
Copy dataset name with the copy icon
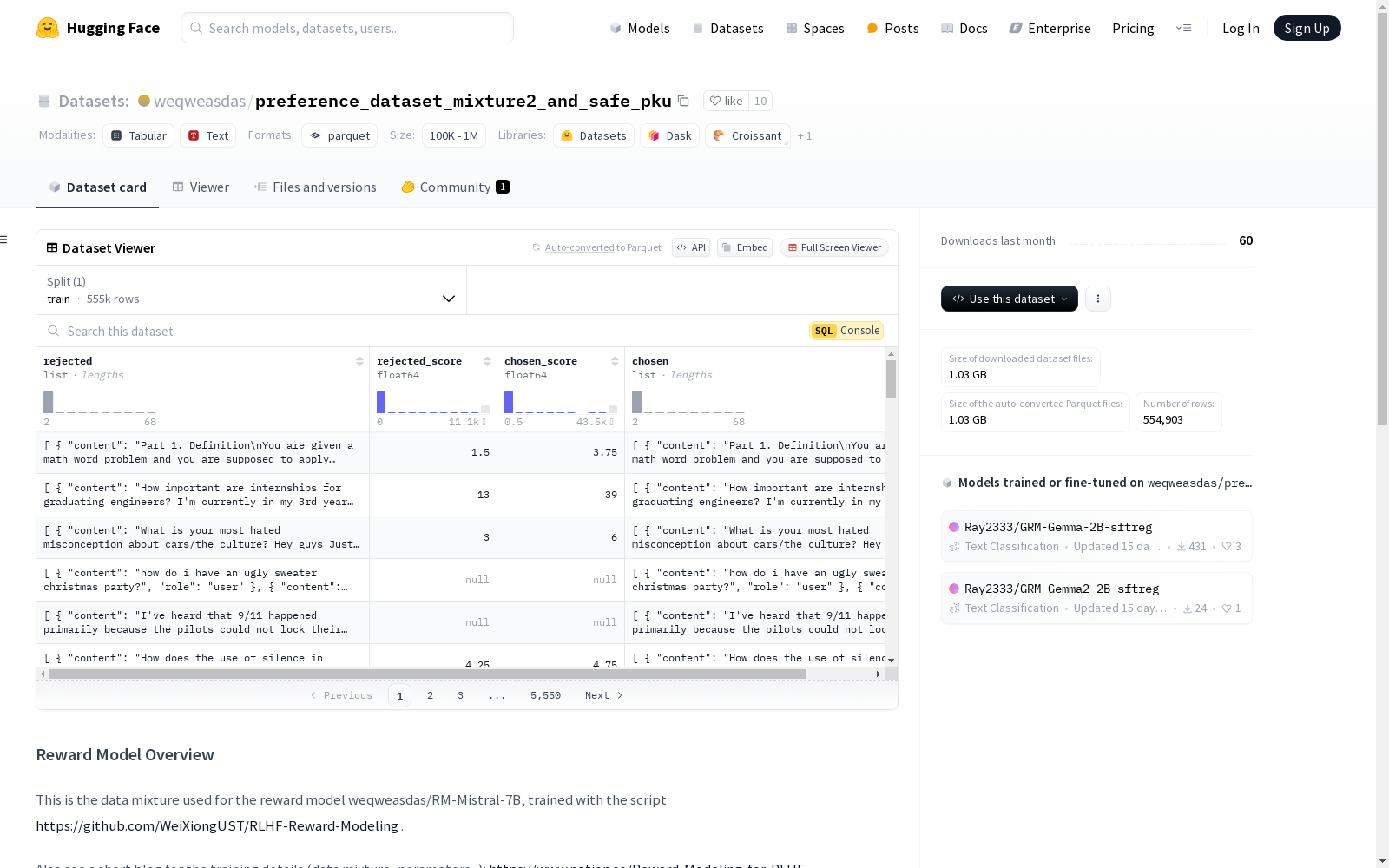[x=683, y=101]
